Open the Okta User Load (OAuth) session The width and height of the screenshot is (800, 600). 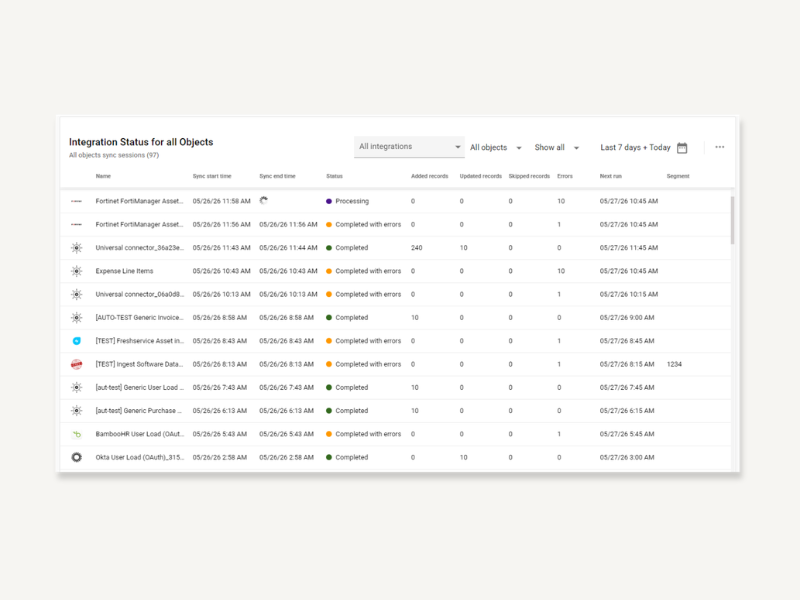click(139, 458)
